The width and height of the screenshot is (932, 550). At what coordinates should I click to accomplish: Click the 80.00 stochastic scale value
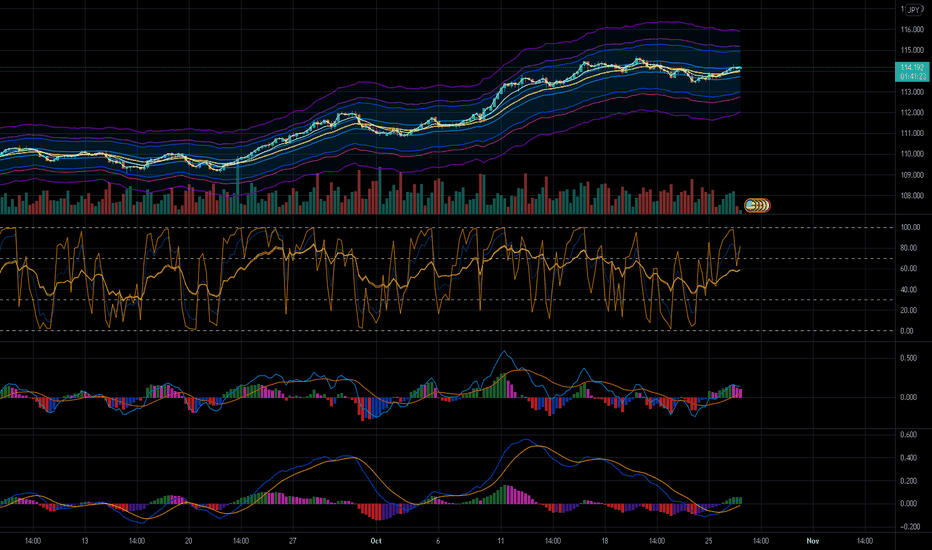coord(909,249)
